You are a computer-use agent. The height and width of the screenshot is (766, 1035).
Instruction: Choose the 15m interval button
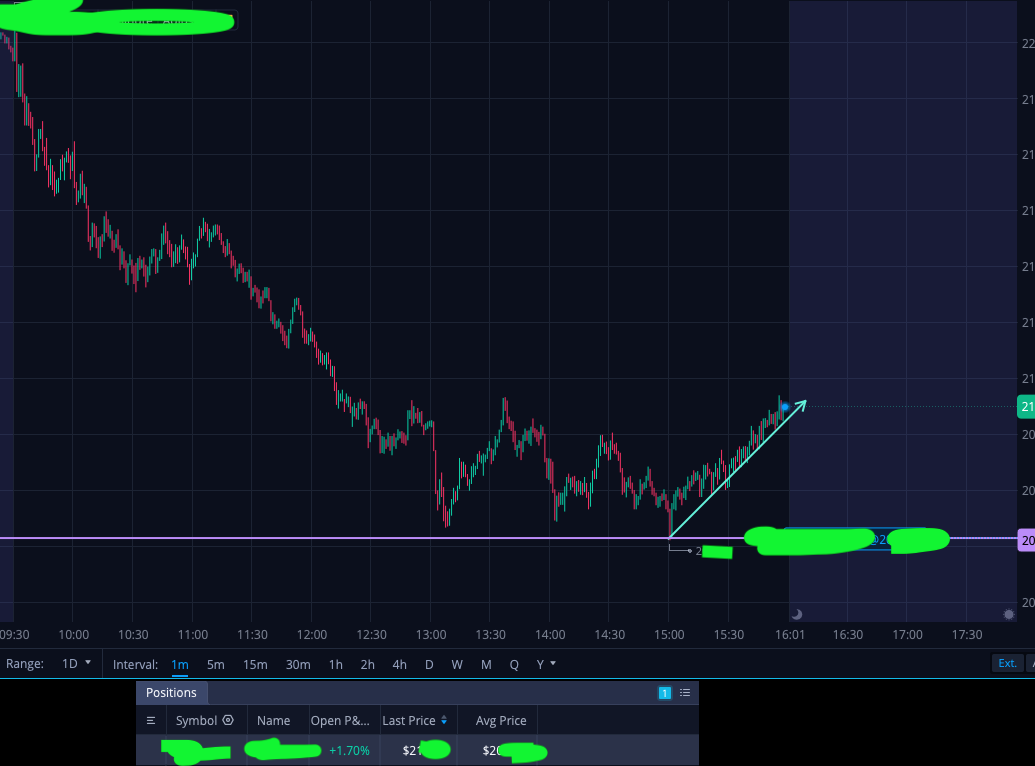pyautogui.click(x=255, y=664)
